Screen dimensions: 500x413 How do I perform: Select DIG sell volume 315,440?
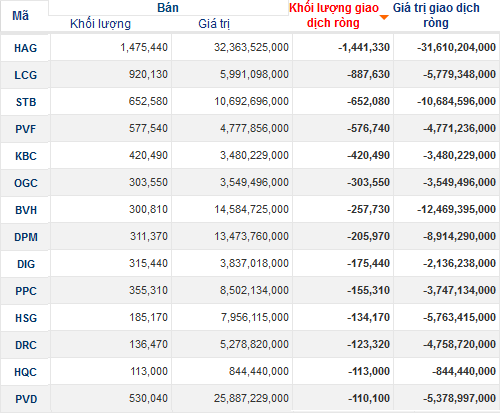click(148, 263)
